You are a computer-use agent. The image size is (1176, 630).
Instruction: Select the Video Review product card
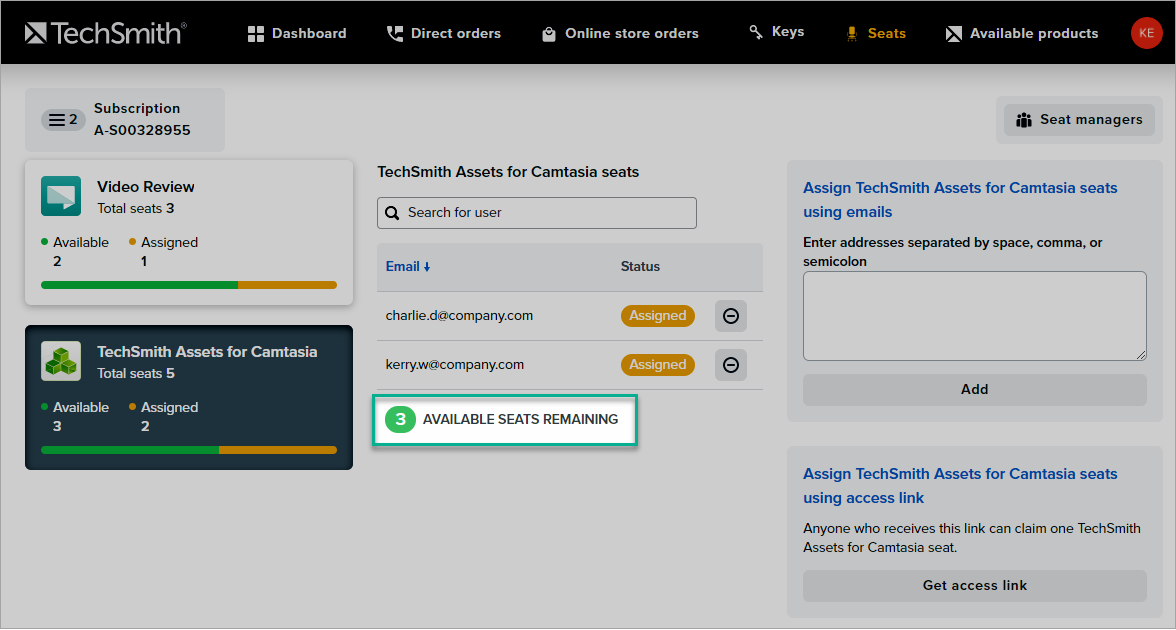pos(189,232)
